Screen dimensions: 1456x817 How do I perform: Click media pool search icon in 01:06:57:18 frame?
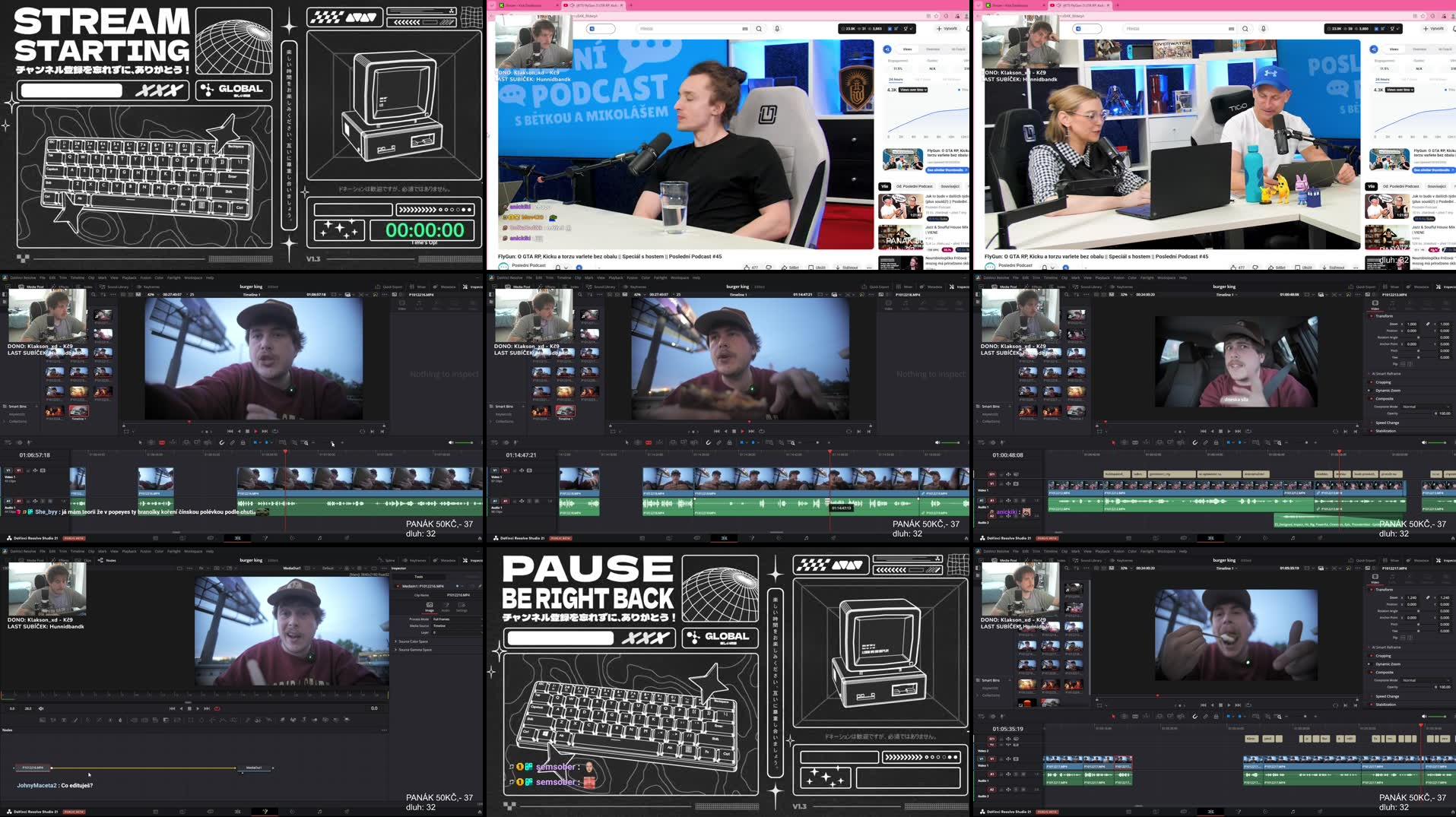click(93, 294)
